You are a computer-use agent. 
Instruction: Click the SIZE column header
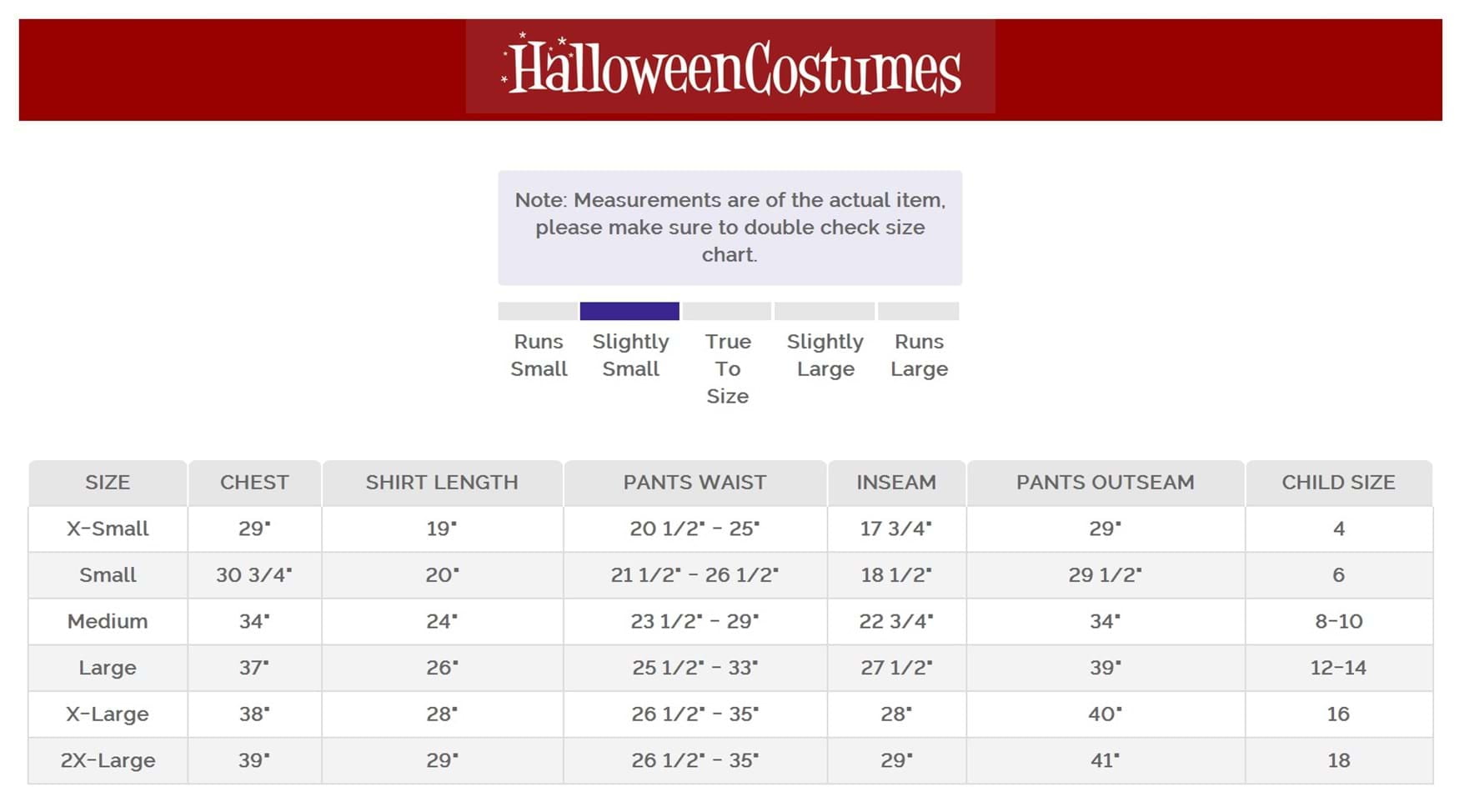coord(108,483)
